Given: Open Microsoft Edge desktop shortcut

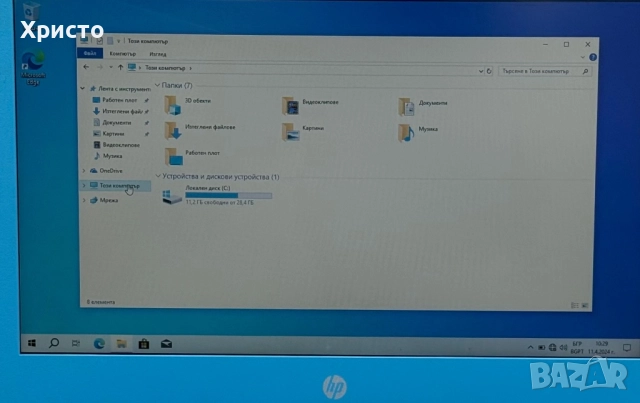Looking at the screenshot, I should (33, 68).
